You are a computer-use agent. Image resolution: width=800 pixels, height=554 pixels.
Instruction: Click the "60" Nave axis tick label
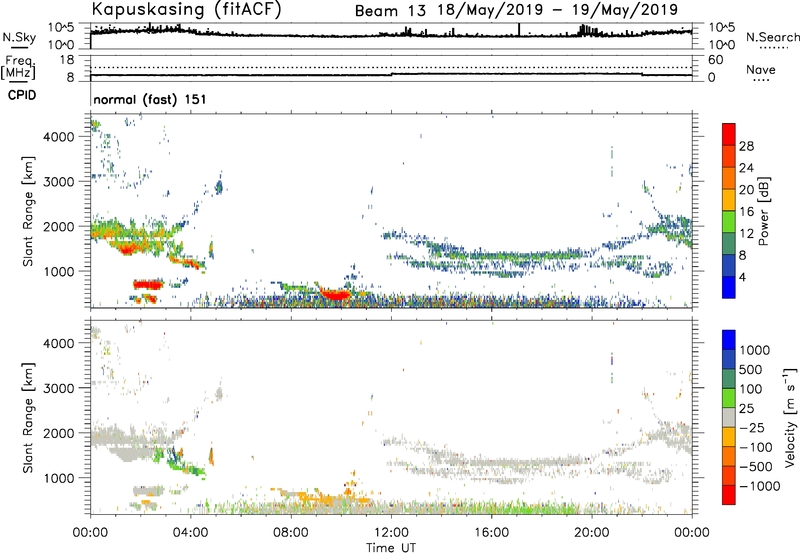(715, 60)
